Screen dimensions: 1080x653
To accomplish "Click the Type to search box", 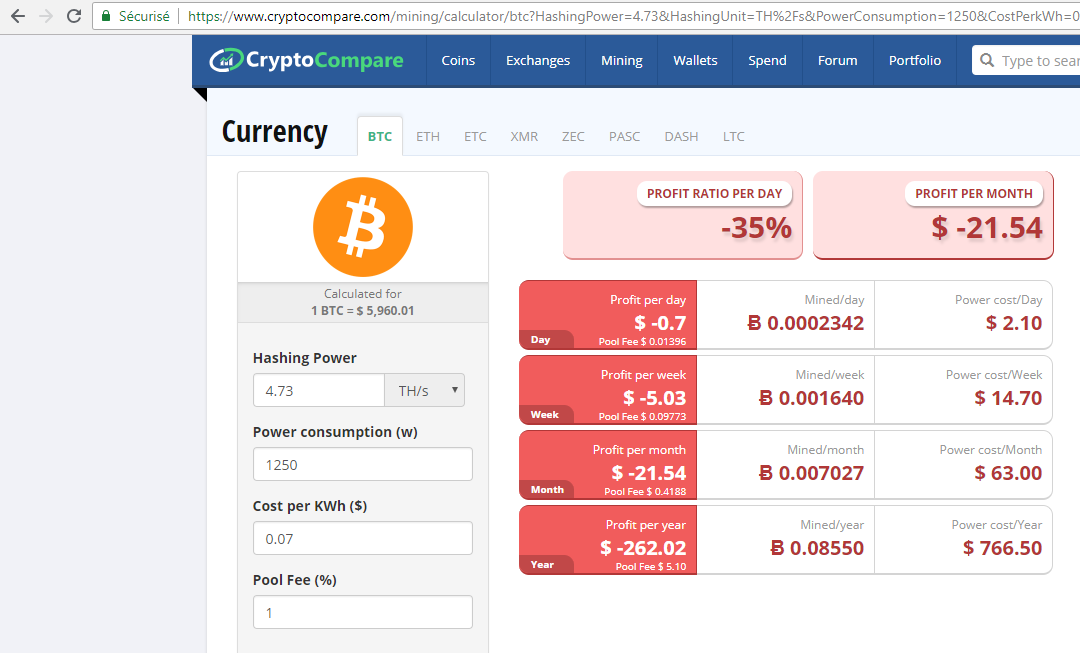I will [x=1026, y=60].
